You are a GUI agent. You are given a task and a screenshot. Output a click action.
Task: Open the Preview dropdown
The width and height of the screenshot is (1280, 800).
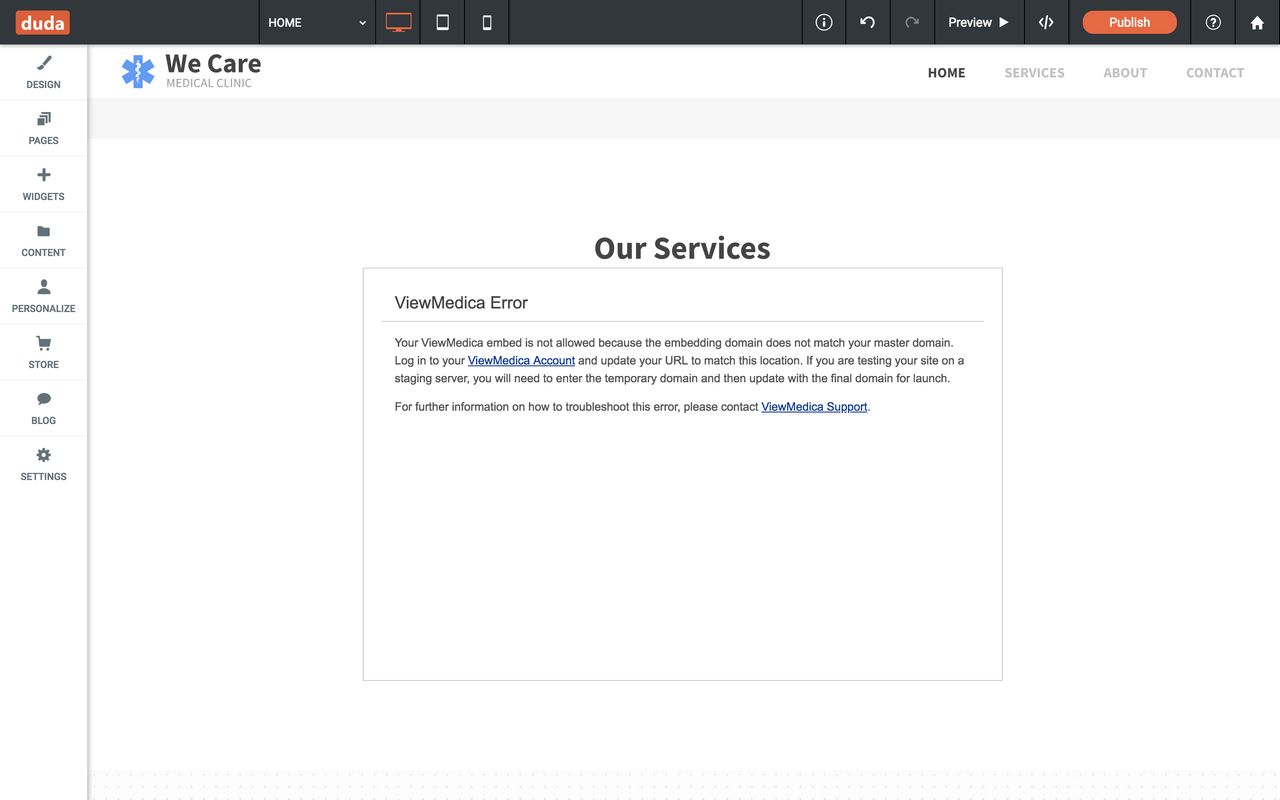(977, 21)
